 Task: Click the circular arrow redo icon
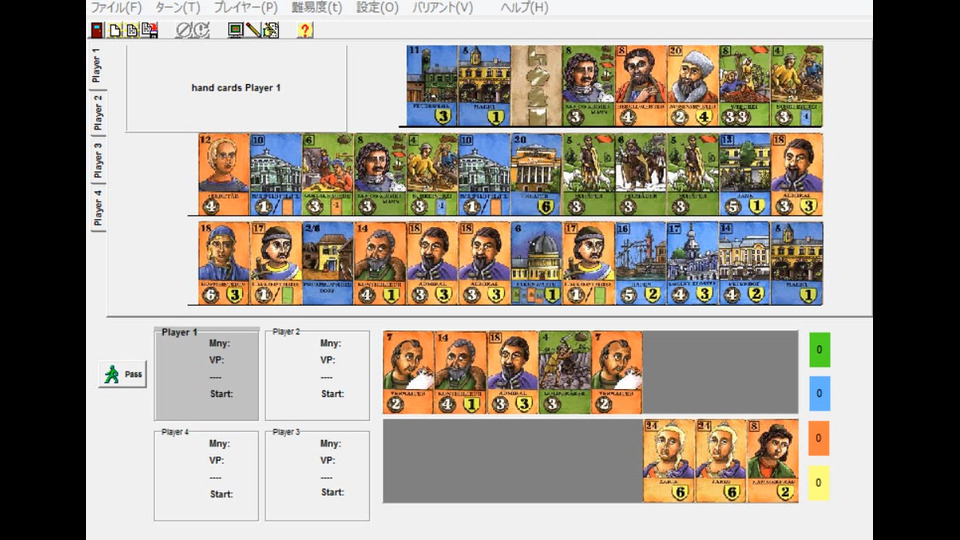[201, 30]
